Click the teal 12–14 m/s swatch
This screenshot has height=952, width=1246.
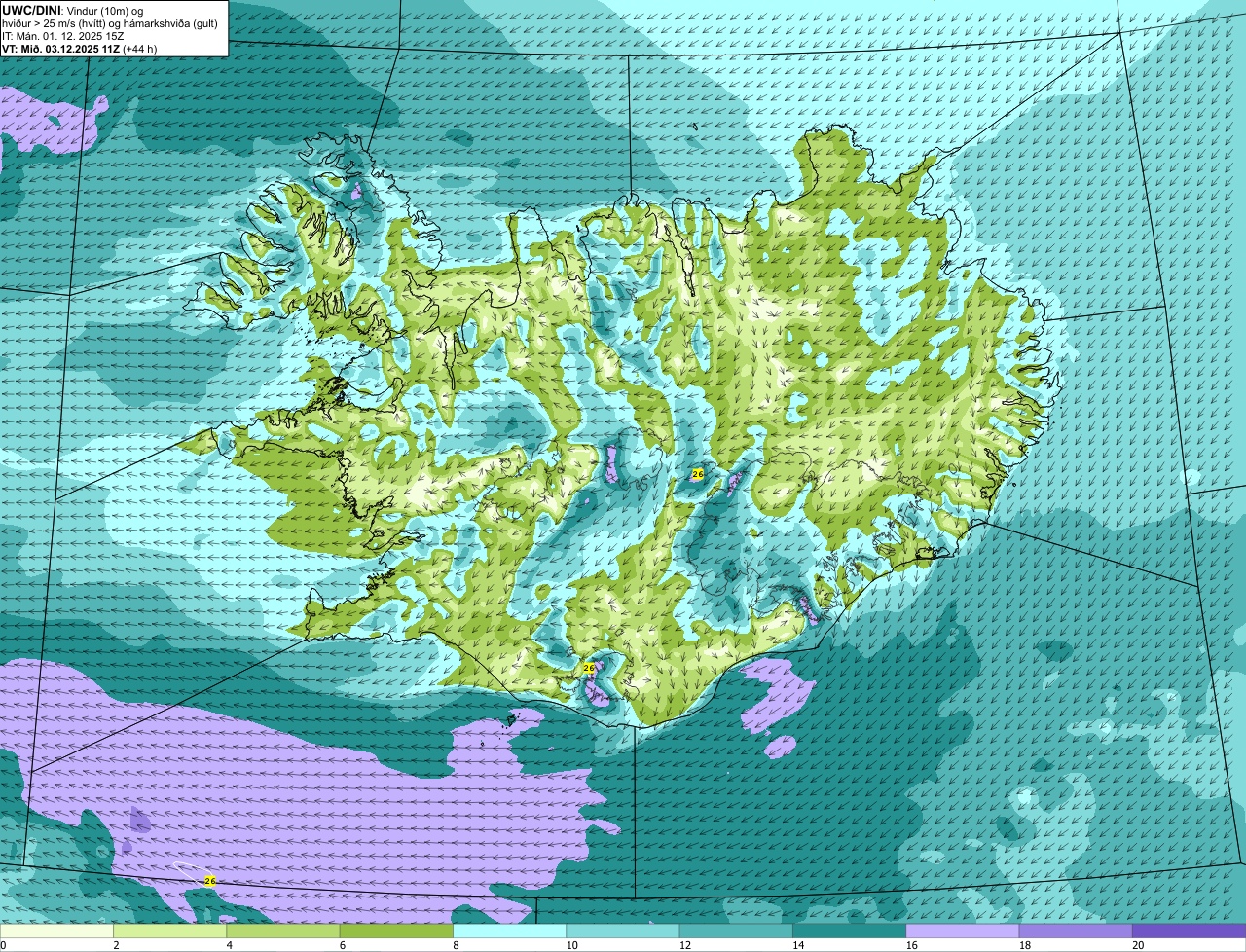[735, 932]
